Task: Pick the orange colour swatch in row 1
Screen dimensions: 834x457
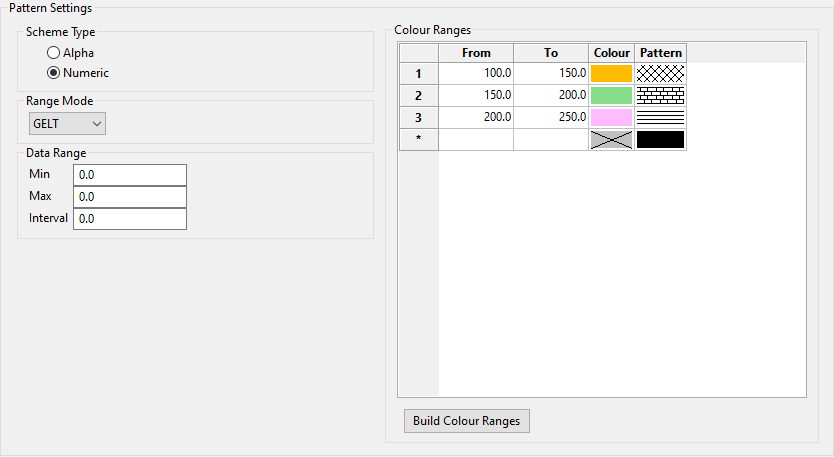Action: [x=612, y=73]
